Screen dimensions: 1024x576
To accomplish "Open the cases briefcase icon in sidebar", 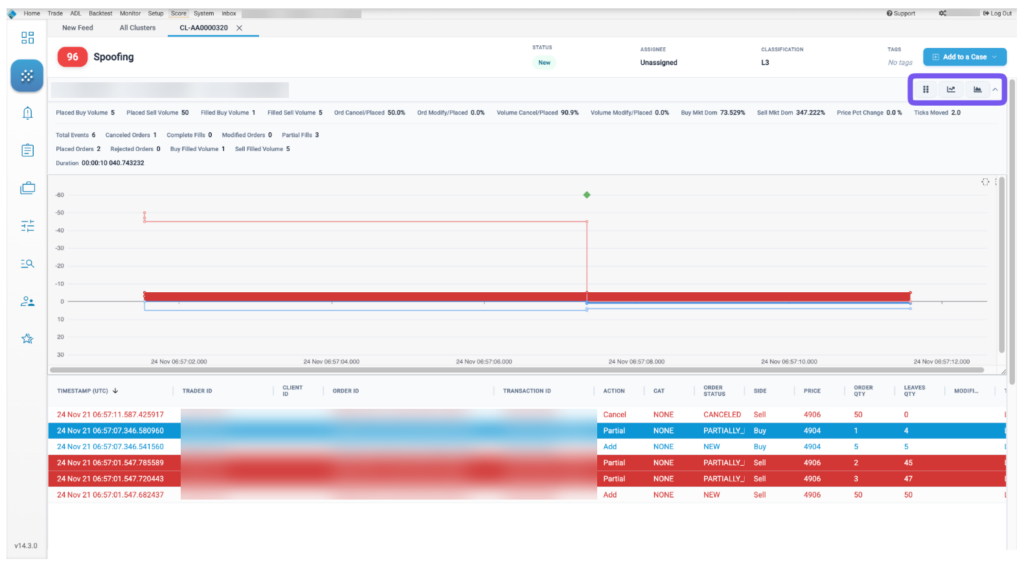I will point(27,188).
